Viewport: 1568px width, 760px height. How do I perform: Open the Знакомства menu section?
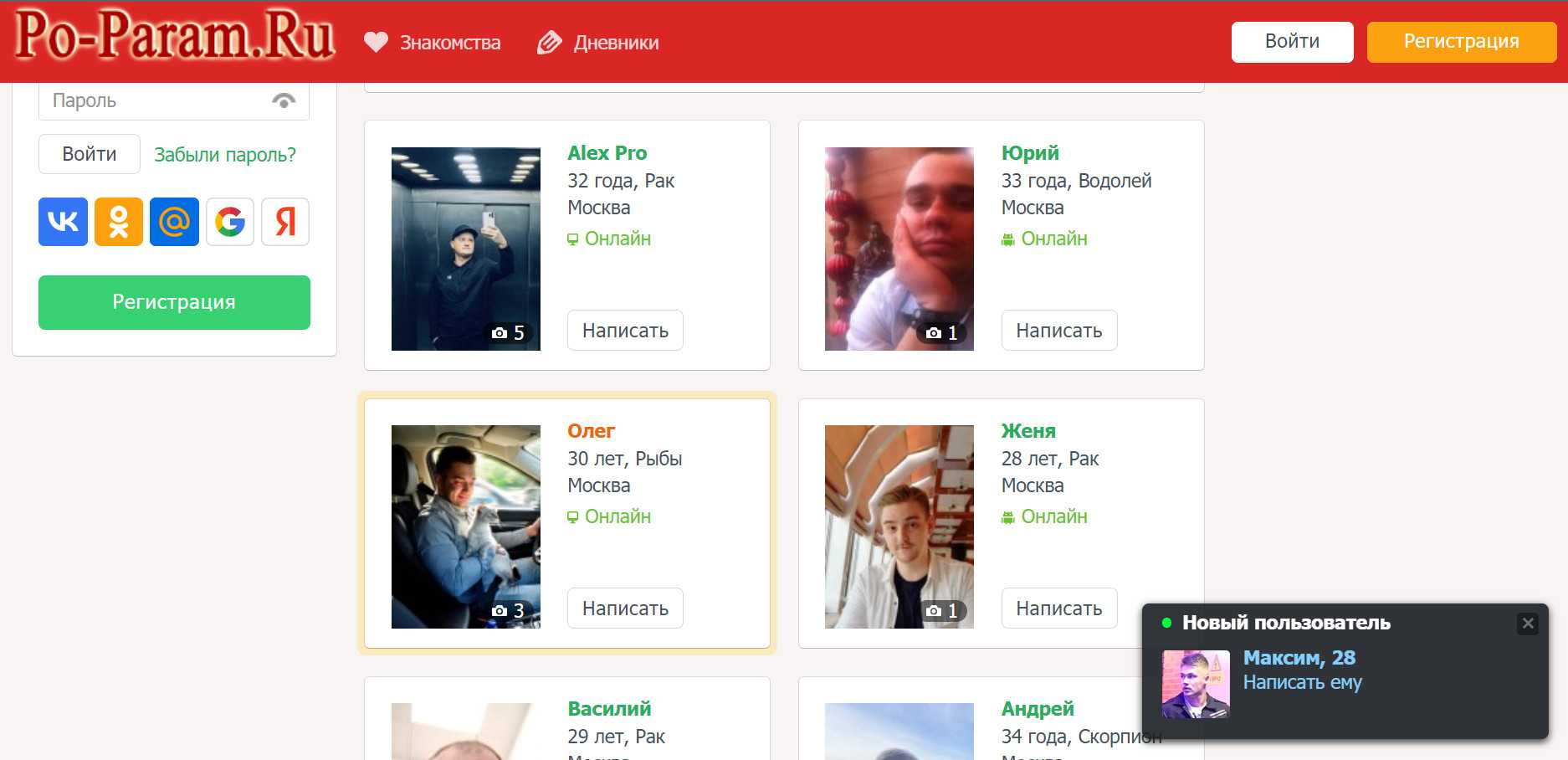click(x=433, y=43)
